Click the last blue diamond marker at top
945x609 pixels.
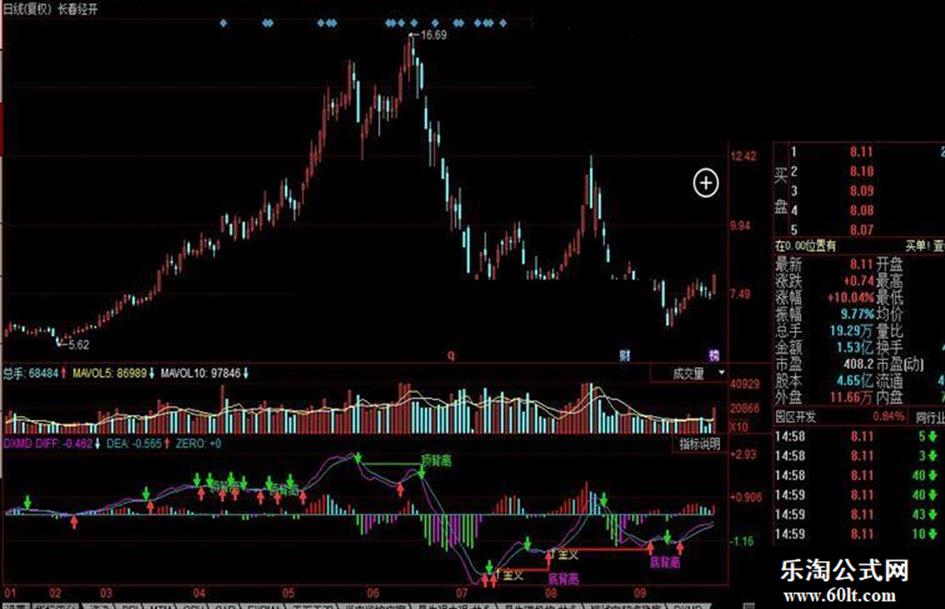coord(503,24)
